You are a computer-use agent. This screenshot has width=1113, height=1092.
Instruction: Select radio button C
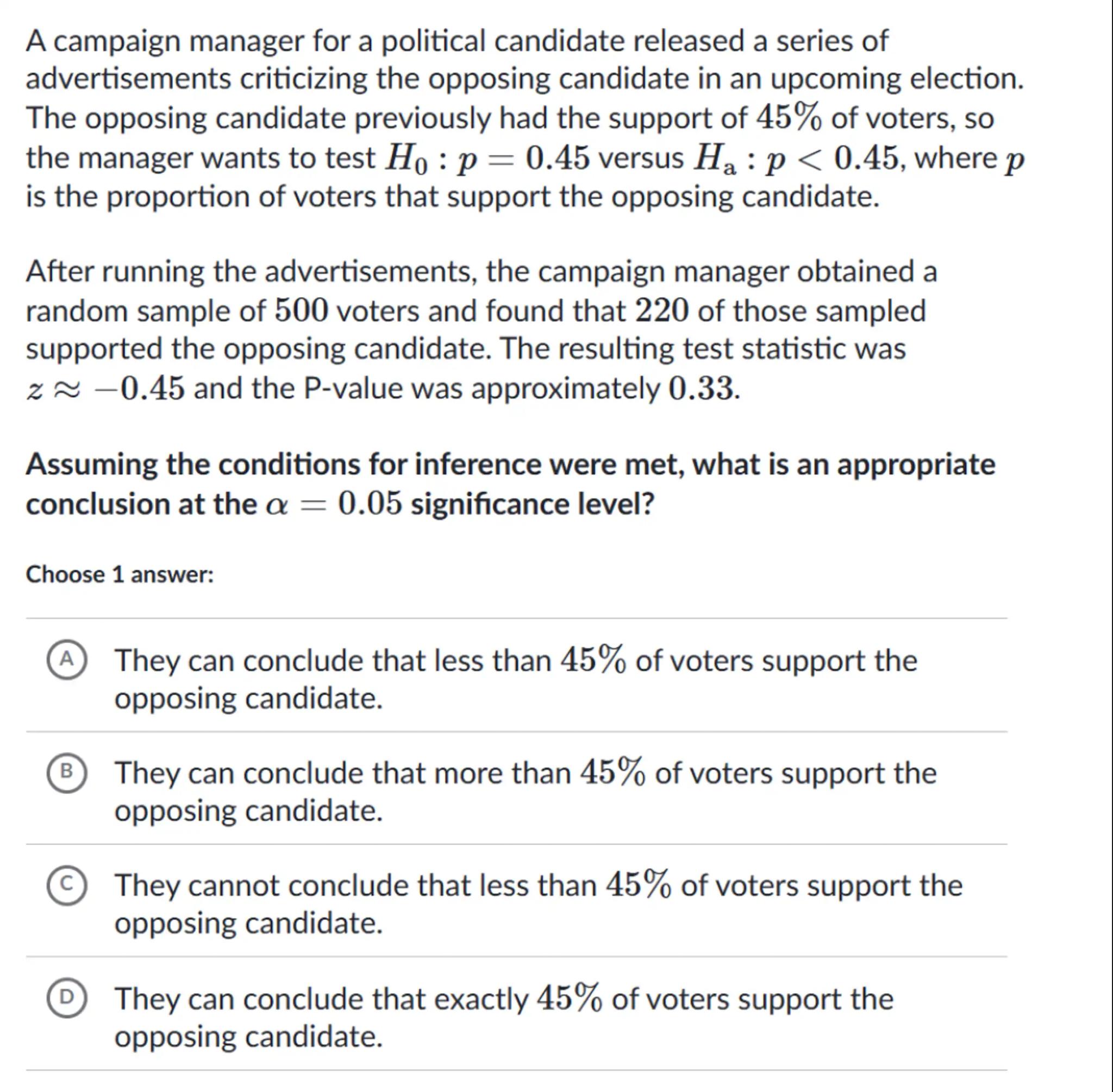coord(67,884)
